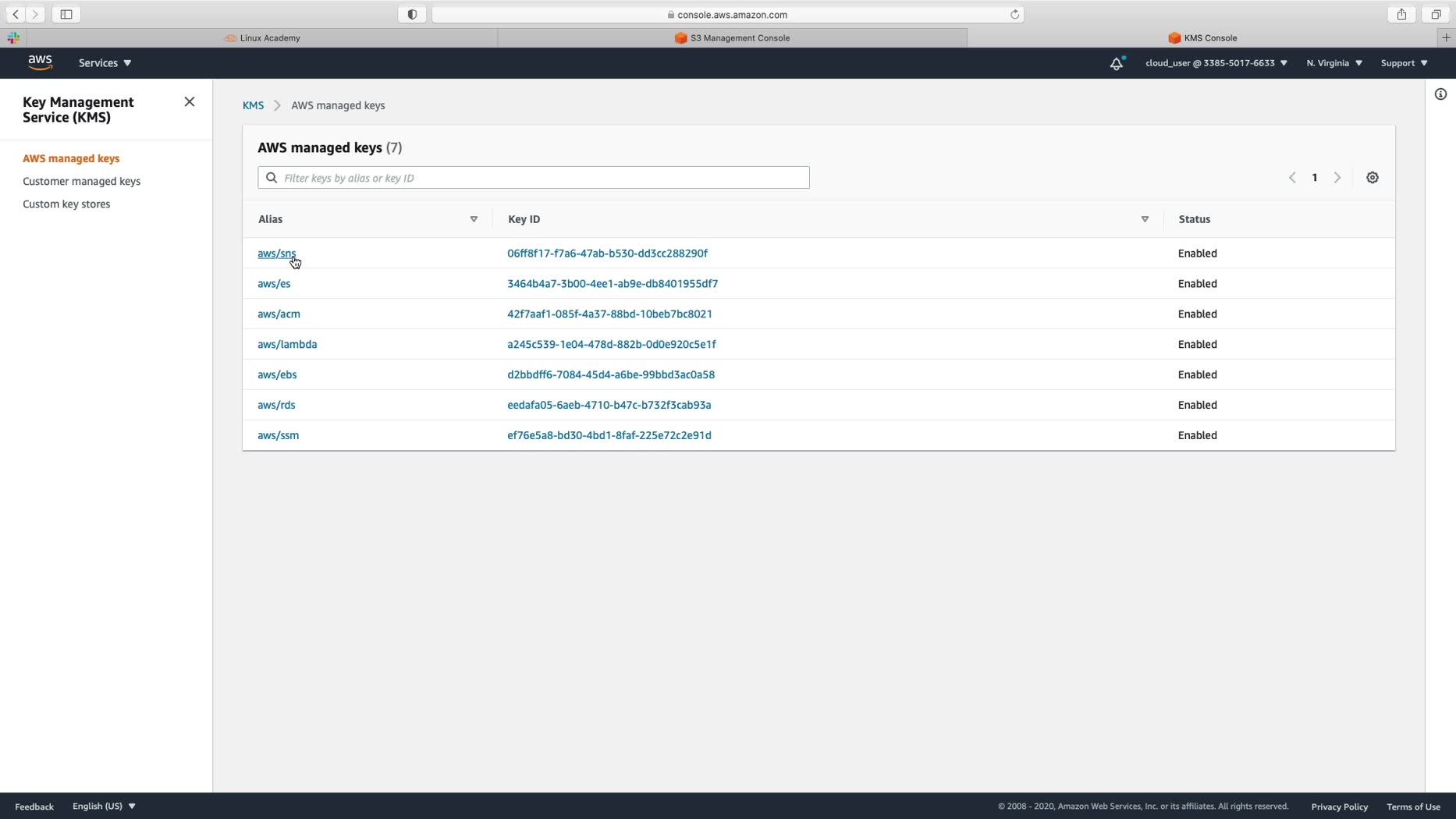Open the aws/acm key alias

click(279, 314)
